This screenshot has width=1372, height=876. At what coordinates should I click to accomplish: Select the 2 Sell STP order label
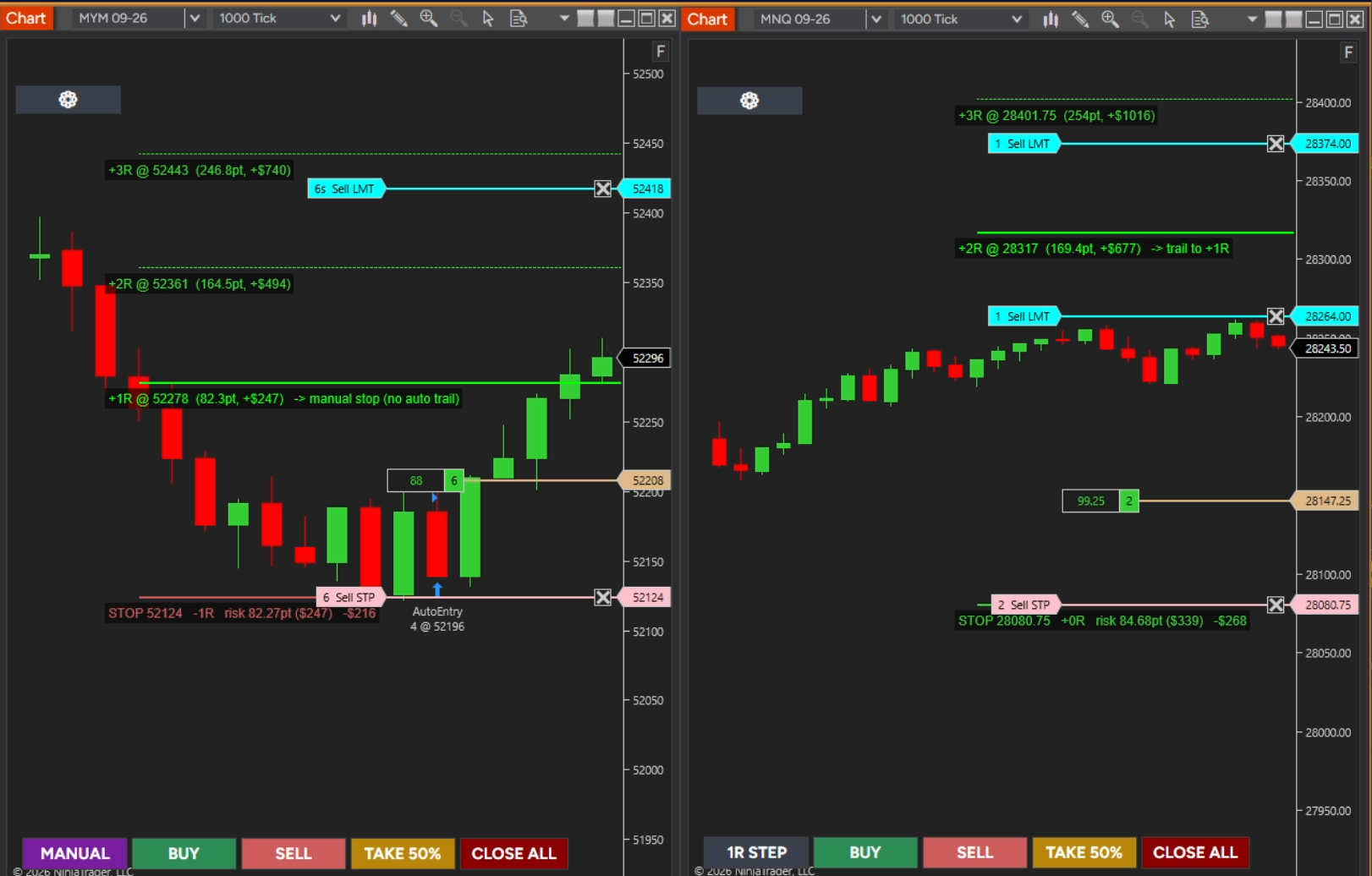pyautogui.click(x=1024, y=605)
